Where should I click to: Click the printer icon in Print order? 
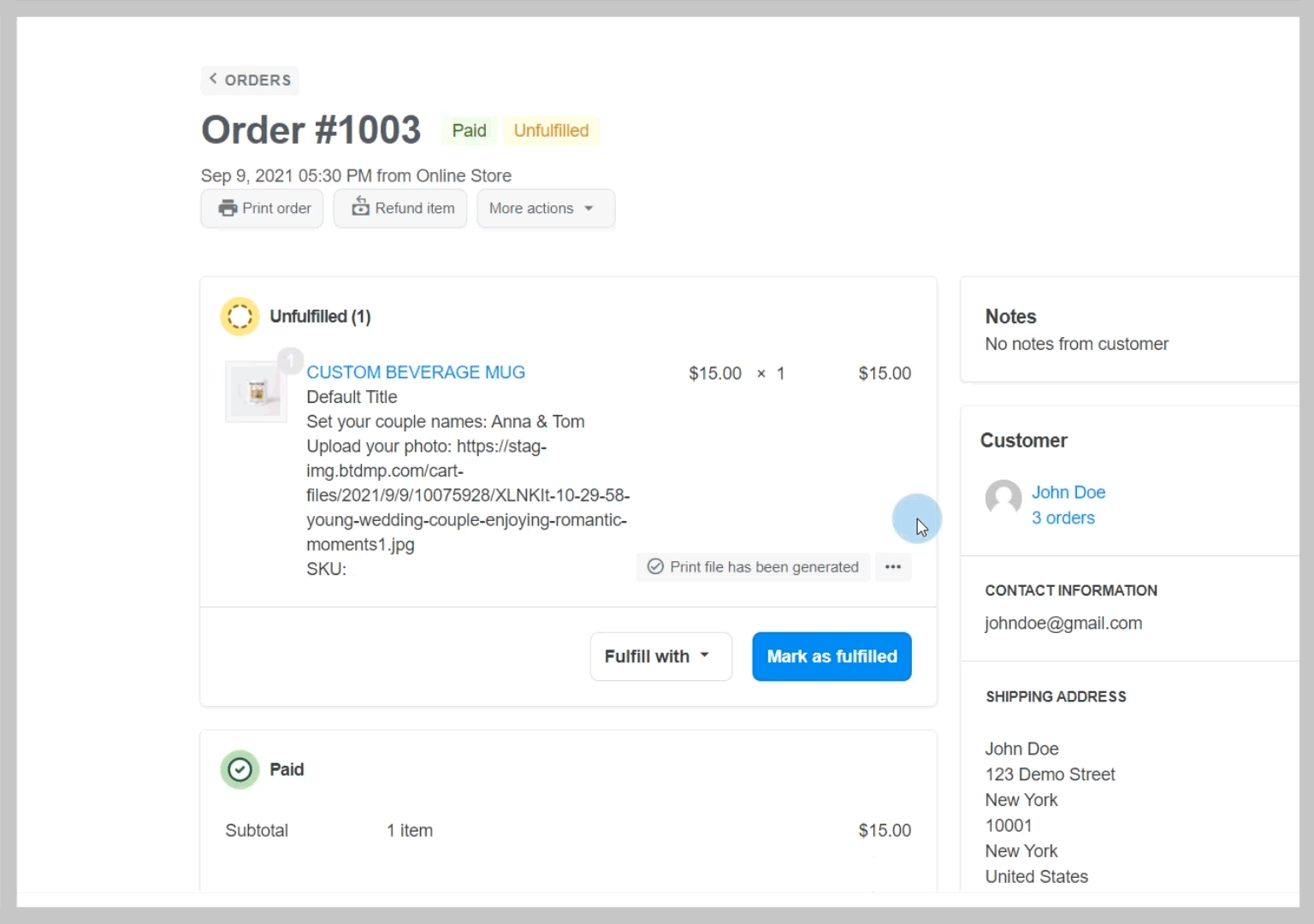coord(228,208)
